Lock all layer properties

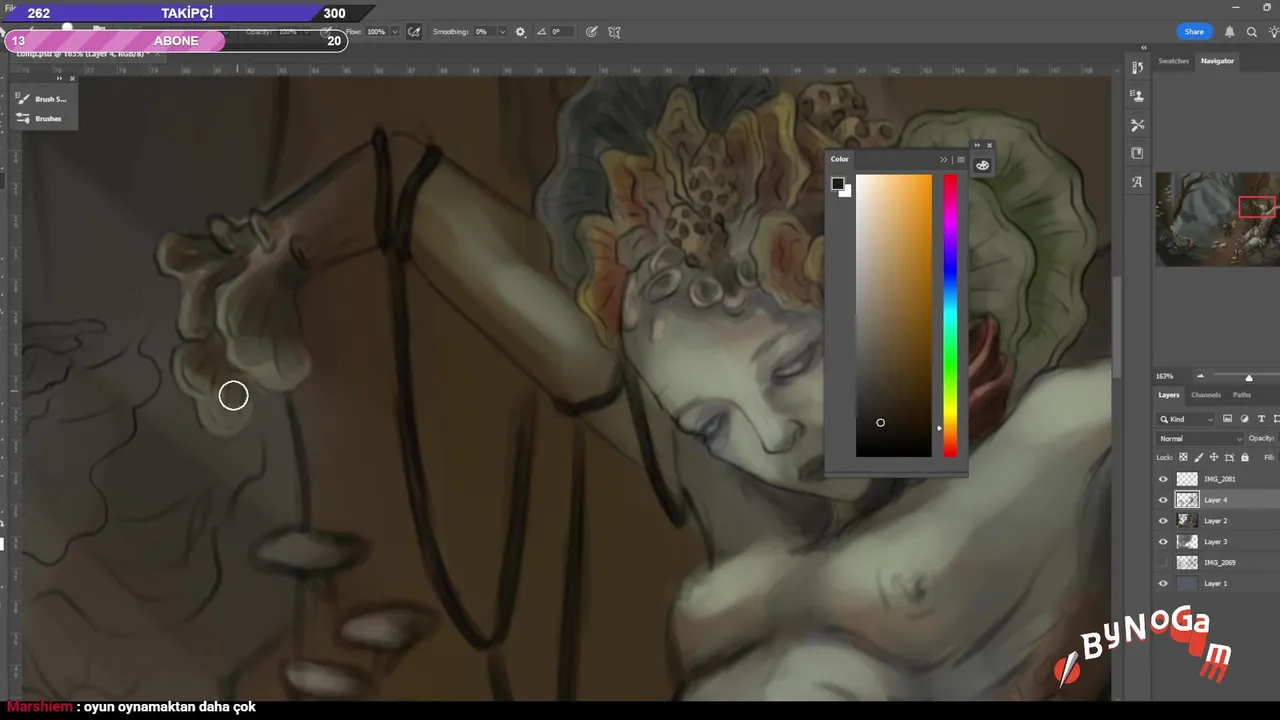tap(1244, 458)
